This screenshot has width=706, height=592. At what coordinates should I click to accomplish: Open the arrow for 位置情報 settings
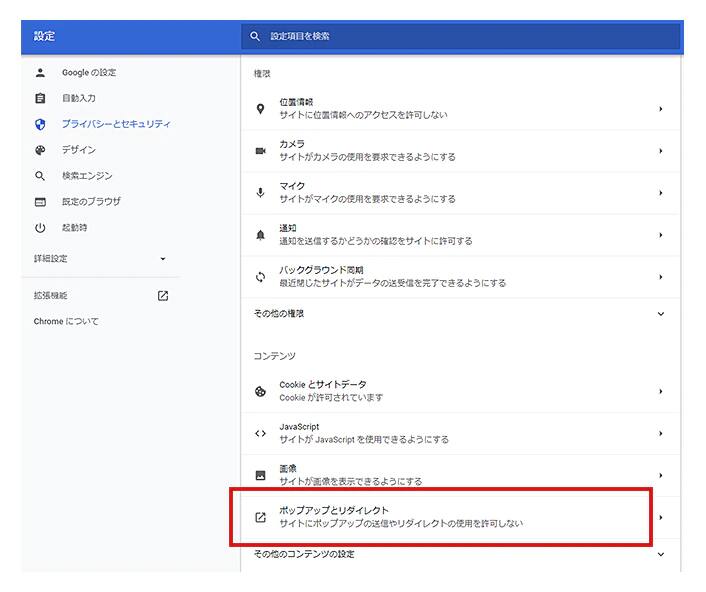(661, 109)
